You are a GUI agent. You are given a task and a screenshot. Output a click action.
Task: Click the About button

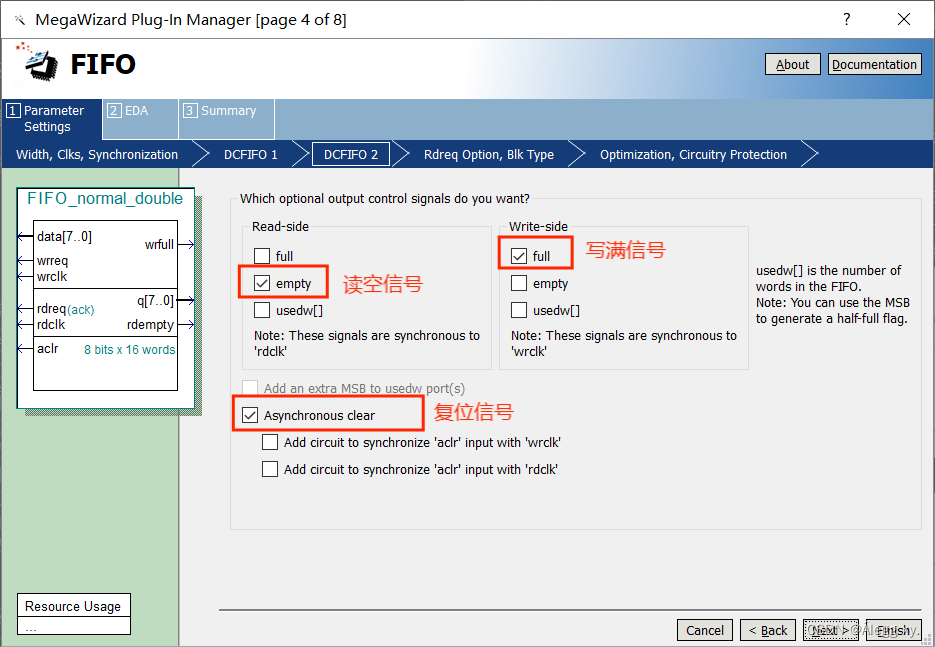(792, 64)
